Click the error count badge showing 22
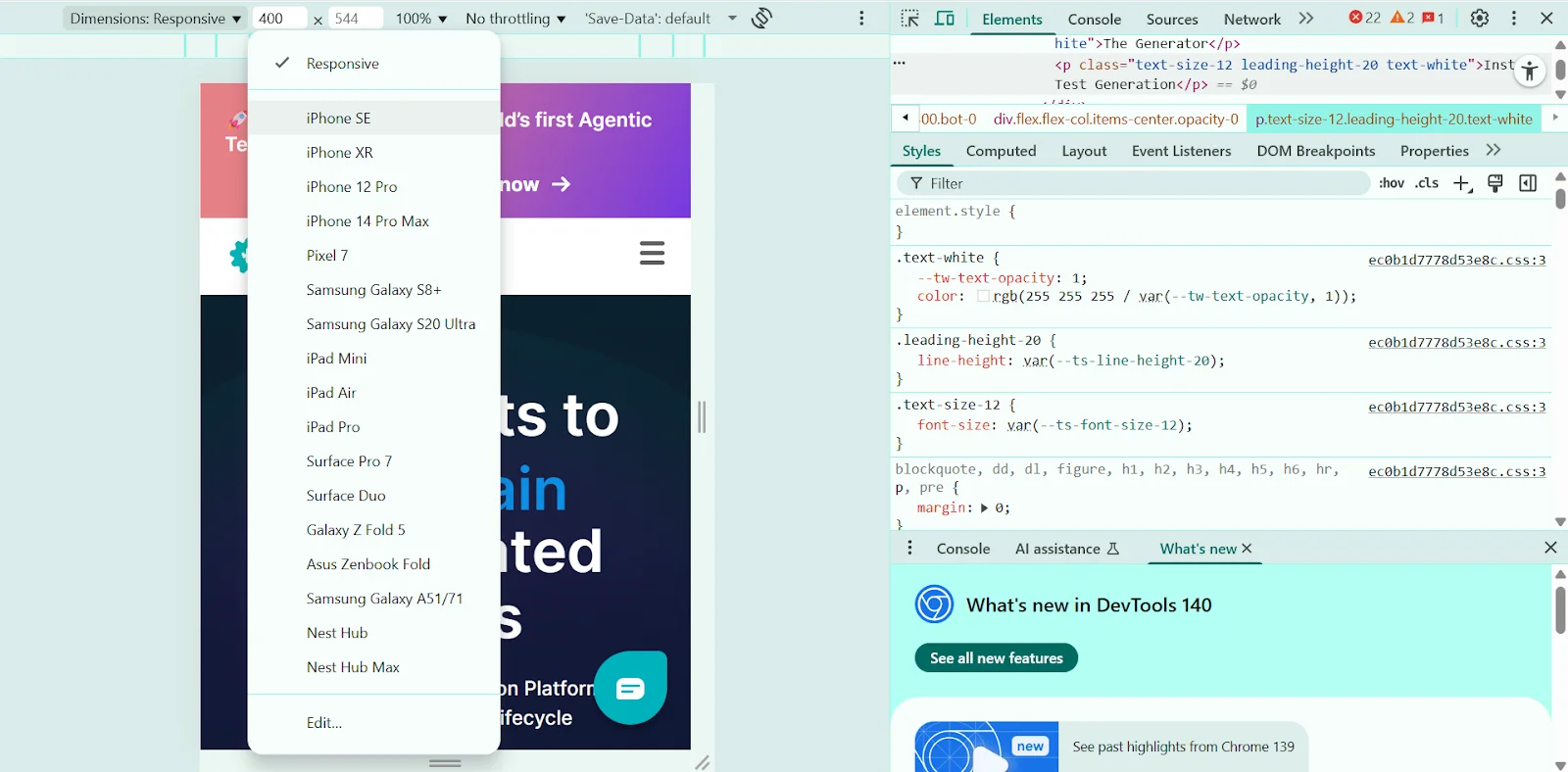 [x=1365, y=18]
